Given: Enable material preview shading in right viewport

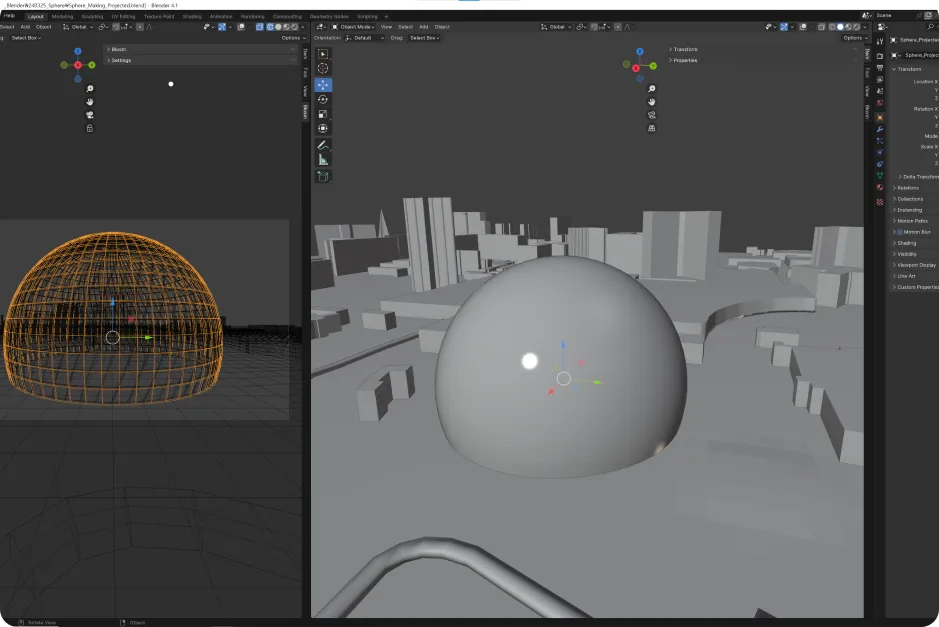Looking at the screenshot, I should click(849, 27).
